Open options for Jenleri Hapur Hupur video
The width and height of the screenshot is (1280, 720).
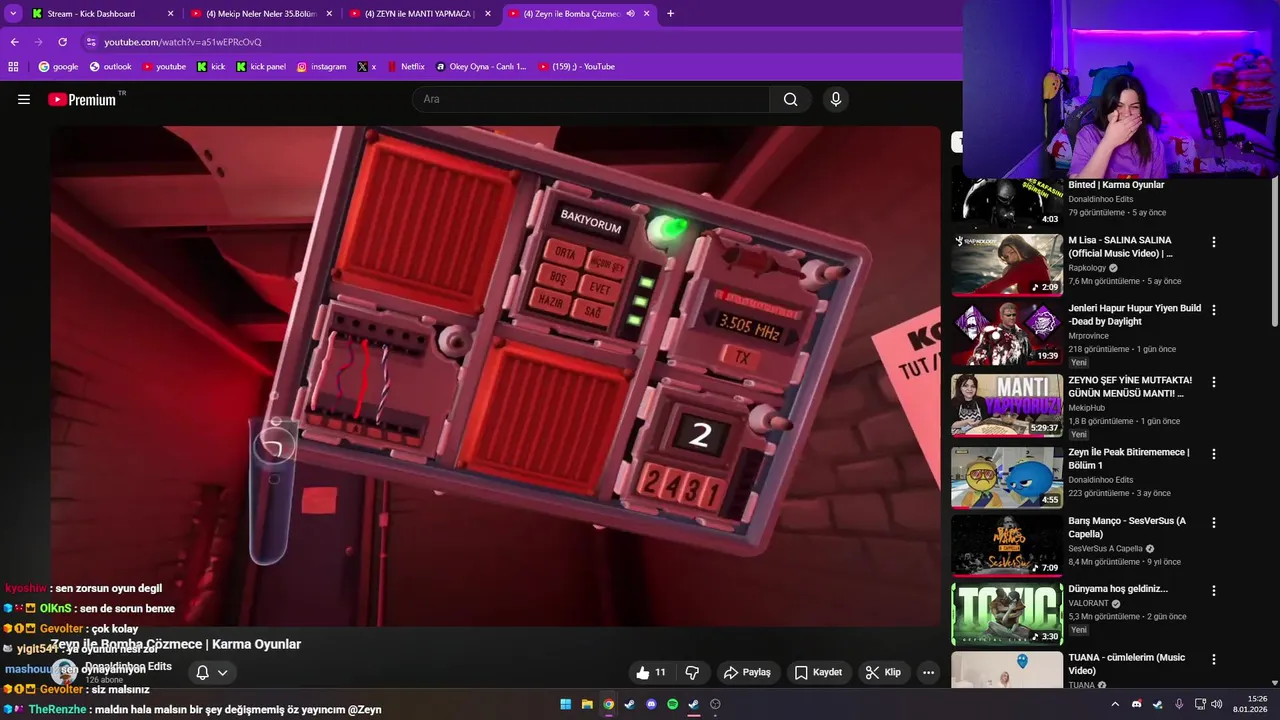[1214, 310]
